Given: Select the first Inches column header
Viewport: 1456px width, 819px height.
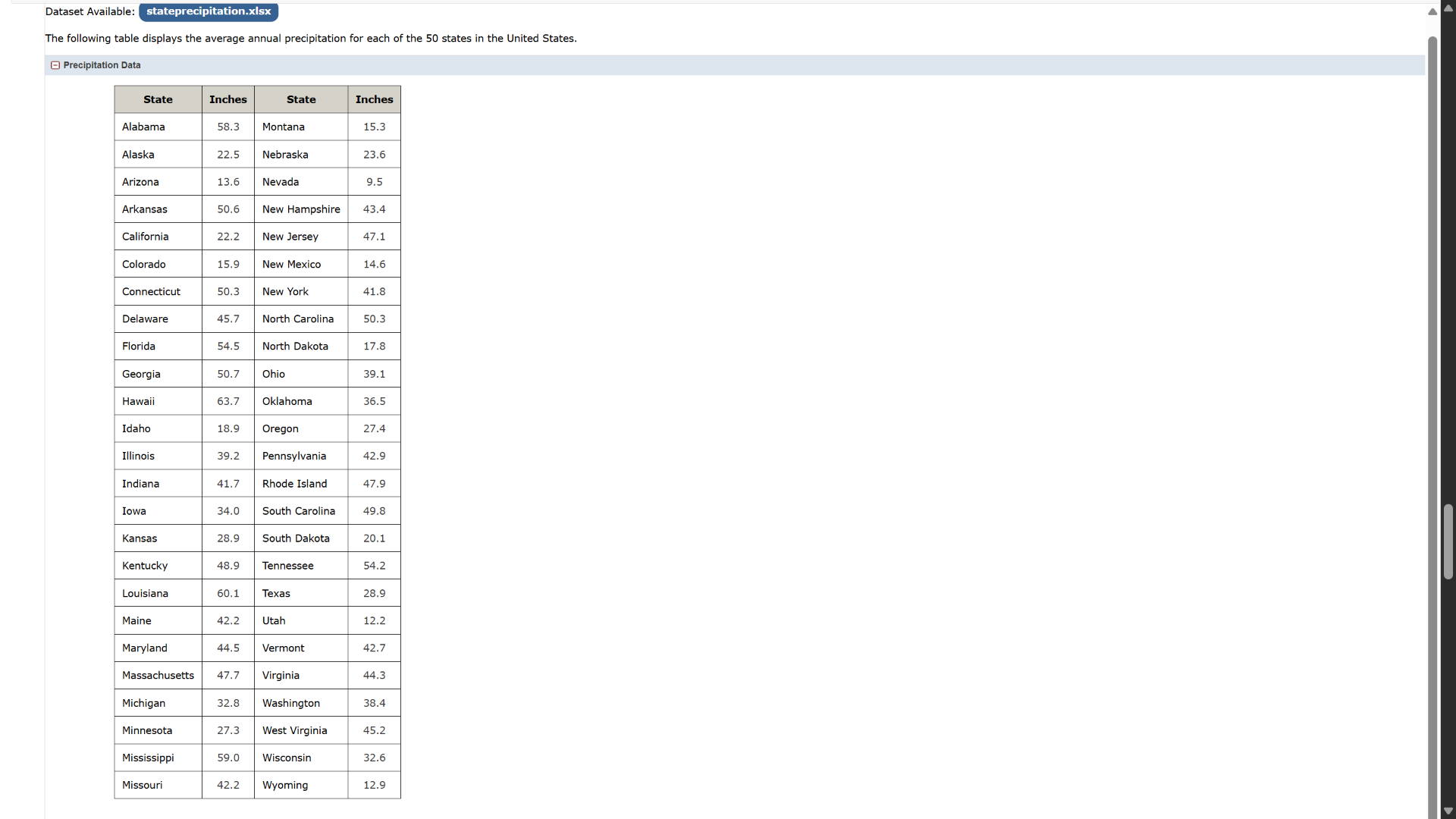Looking at the screenshot, I should pyautogui.click(x=227, y=99).
